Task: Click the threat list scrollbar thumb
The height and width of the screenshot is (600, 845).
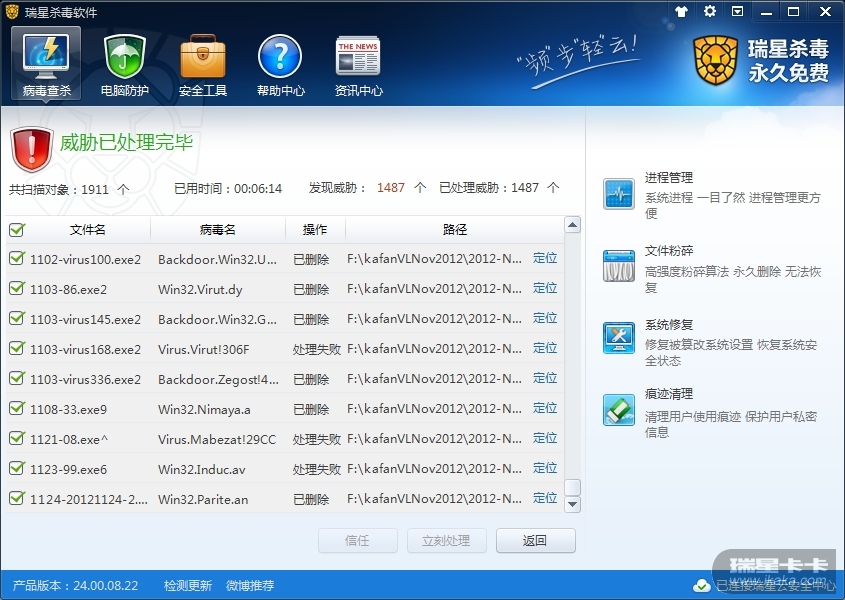Action: (572, 487)
